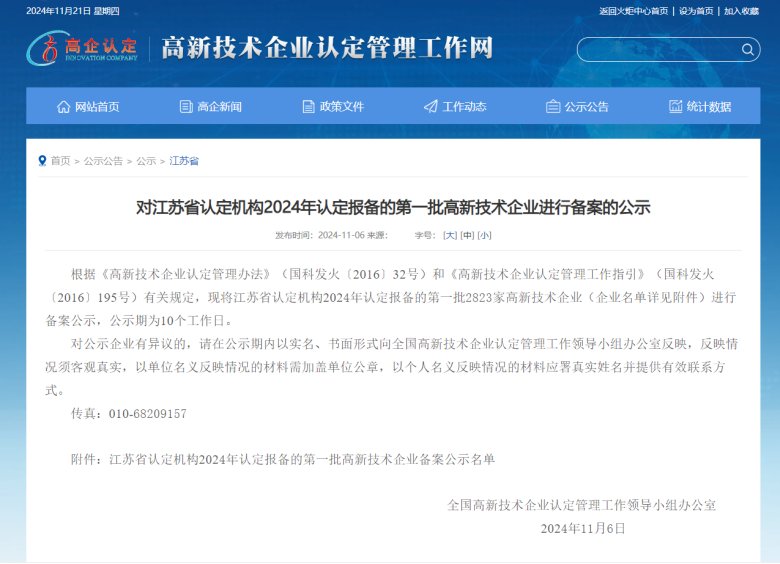Click the 设为首页 link
The height and width of the screenshot is (564, 780).
696,11
